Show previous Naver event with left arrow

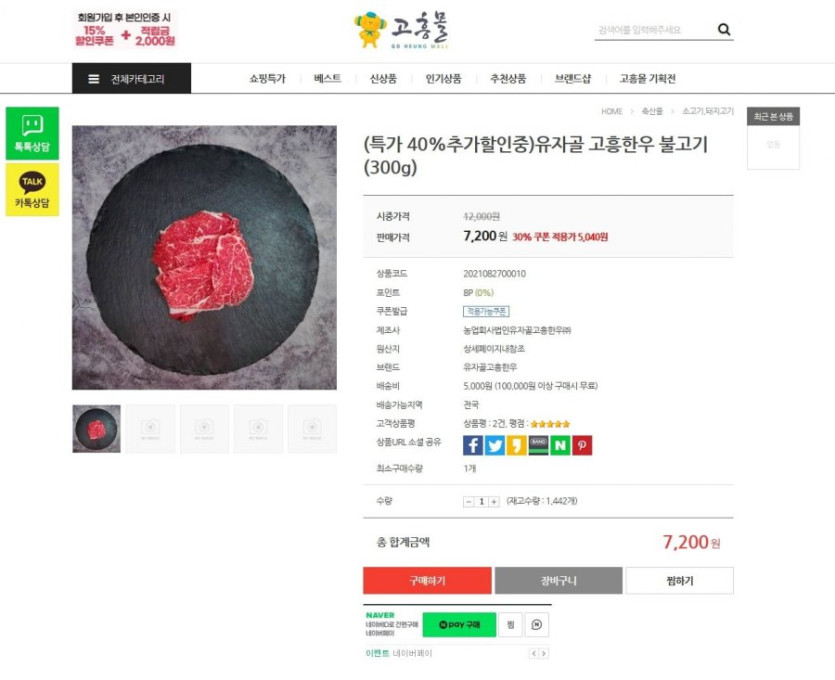pos(534,653)
